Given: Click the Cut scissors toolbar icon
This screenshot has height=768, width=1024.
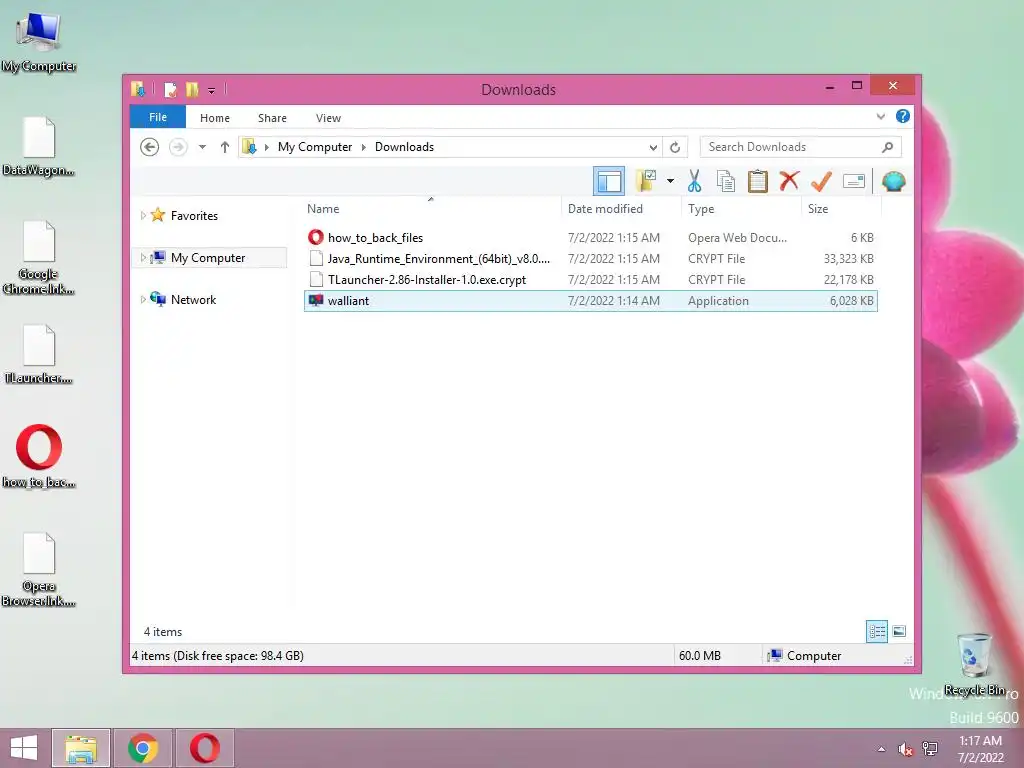Looking at the screenshot, I should [694, 181].
